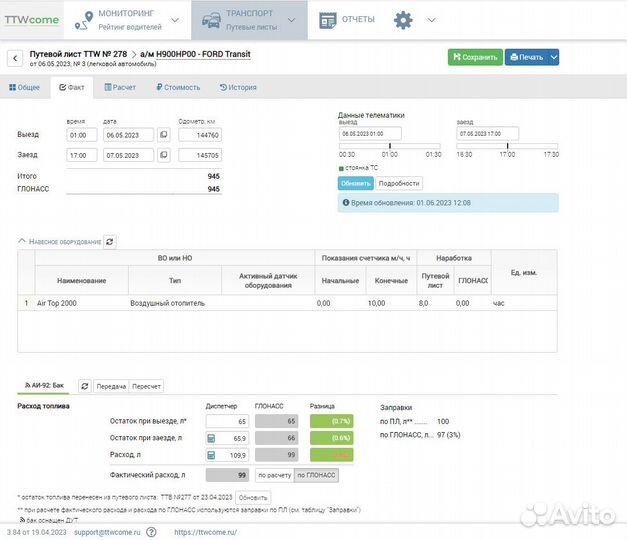Open the Транспорт vehicles icon
The image size is (627, 540).
coord(211,20)
